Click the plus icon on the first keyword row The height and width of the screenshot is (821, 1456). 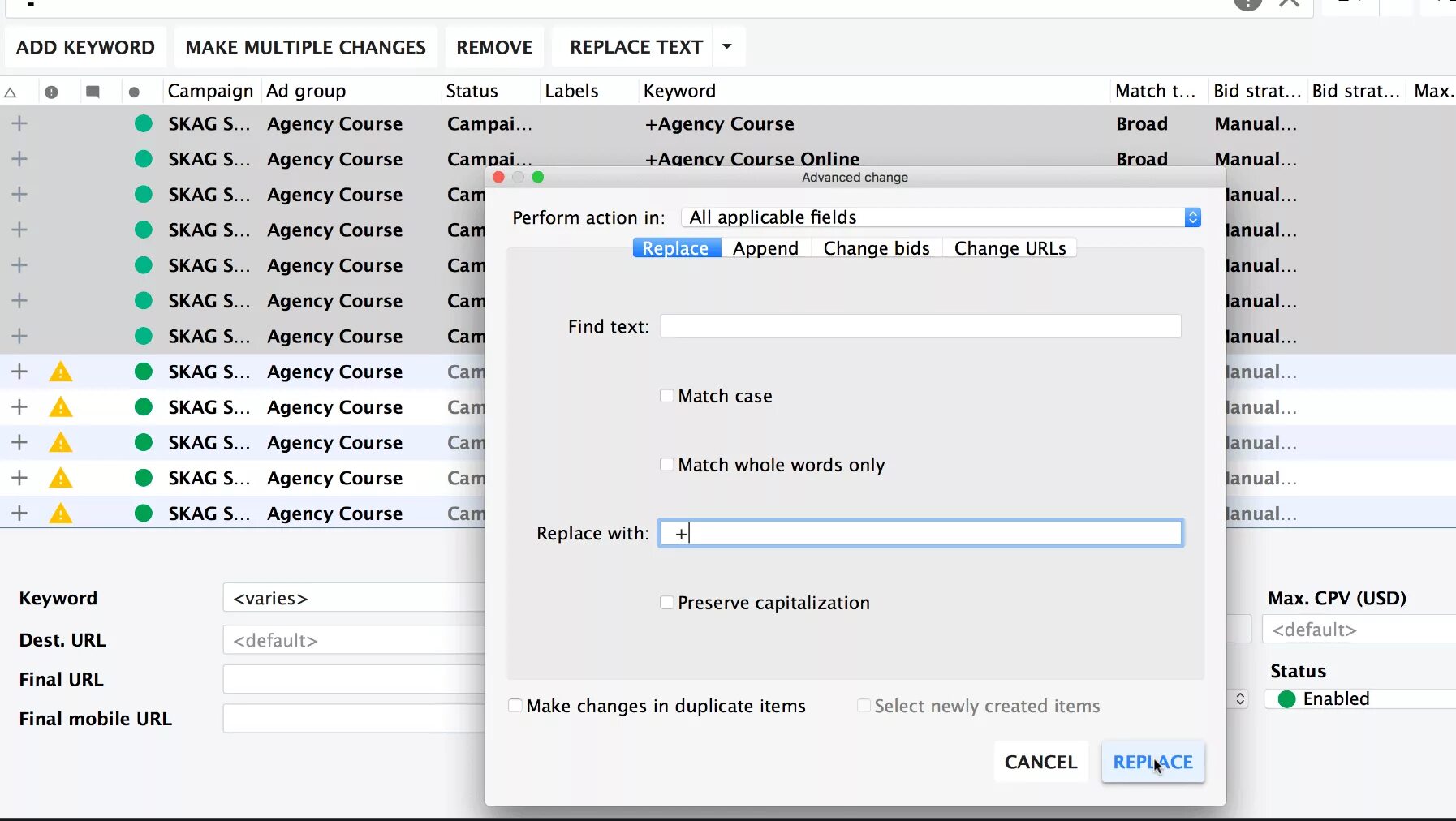19,123
